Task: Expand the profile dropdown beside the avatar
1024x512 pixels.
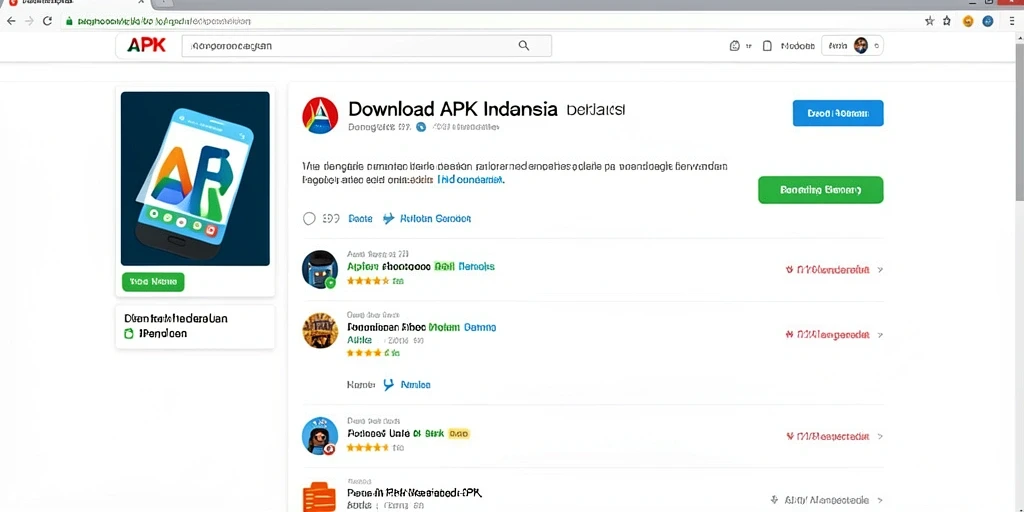Action: (x=876, y=46)
